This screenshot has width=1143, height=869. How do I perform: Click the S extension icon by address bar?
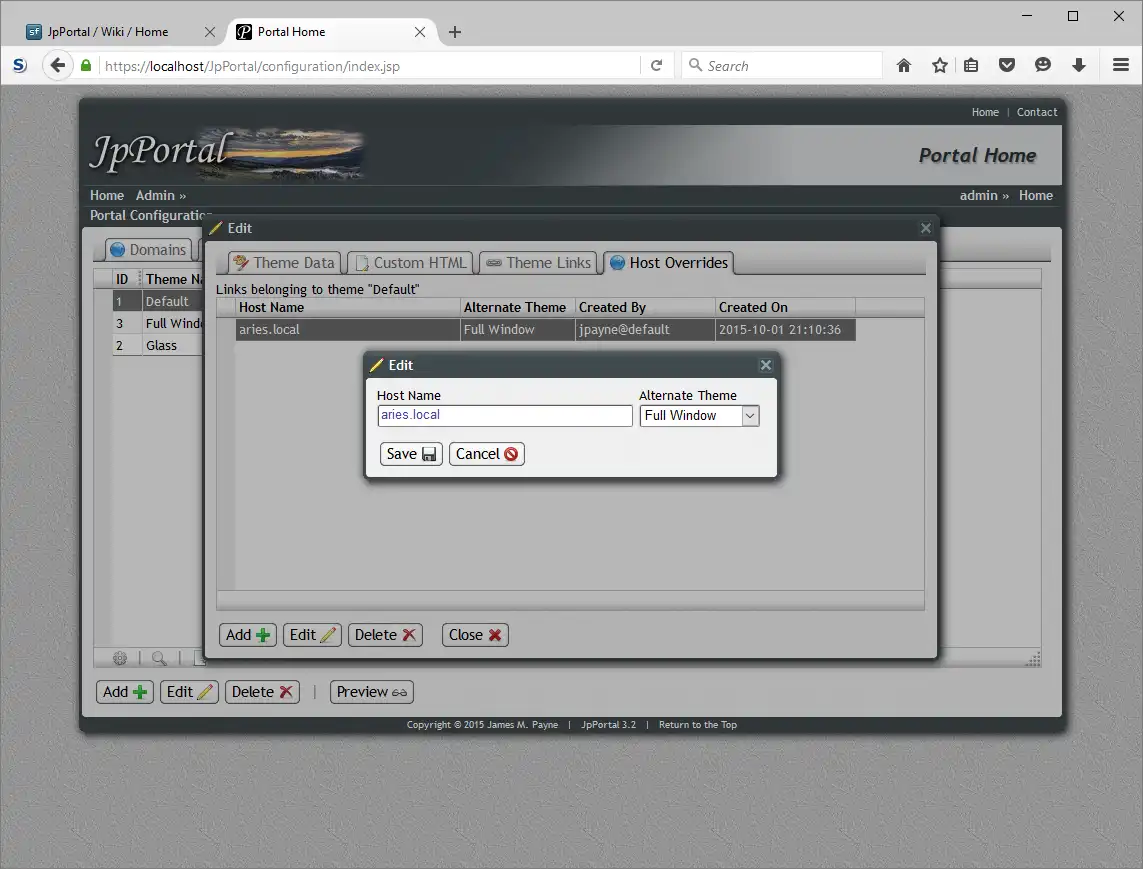point(20,66)
